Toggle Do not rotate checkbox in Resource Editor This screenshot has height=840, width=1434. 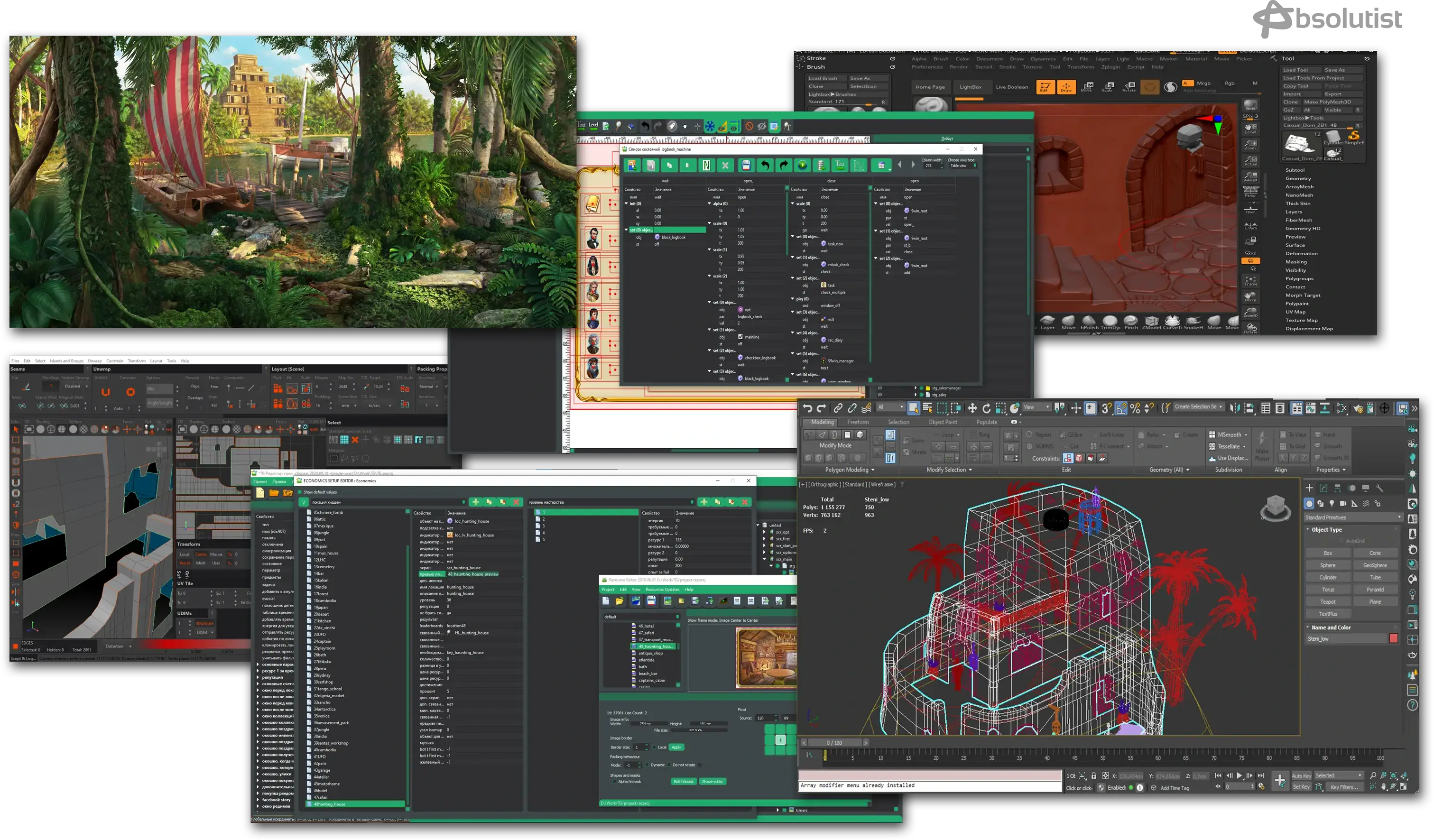(x=669, y=765)
